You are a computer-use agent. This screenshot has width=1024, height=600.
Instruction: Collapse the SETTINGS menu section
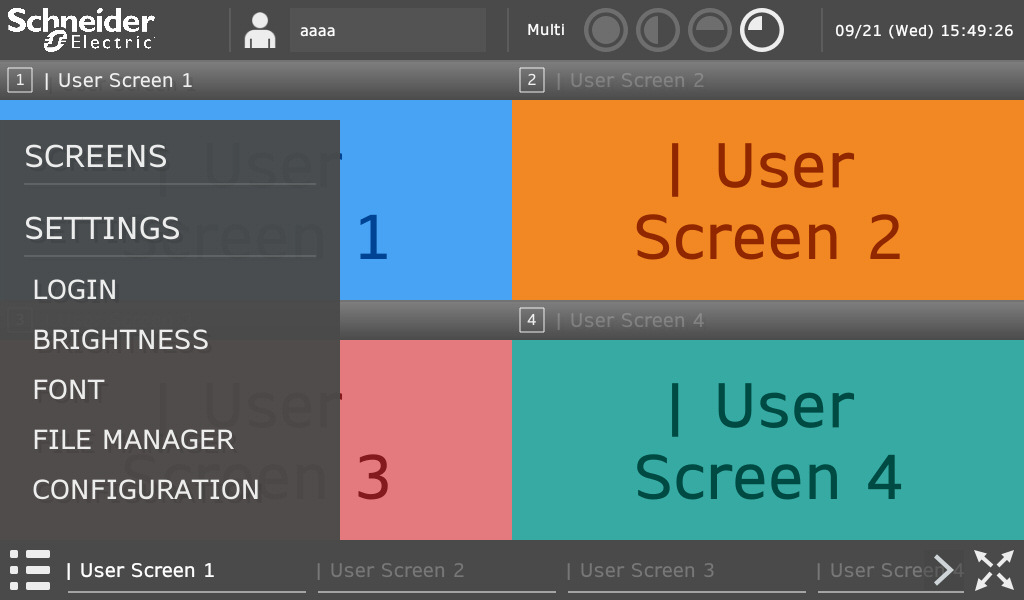[102, 229]
